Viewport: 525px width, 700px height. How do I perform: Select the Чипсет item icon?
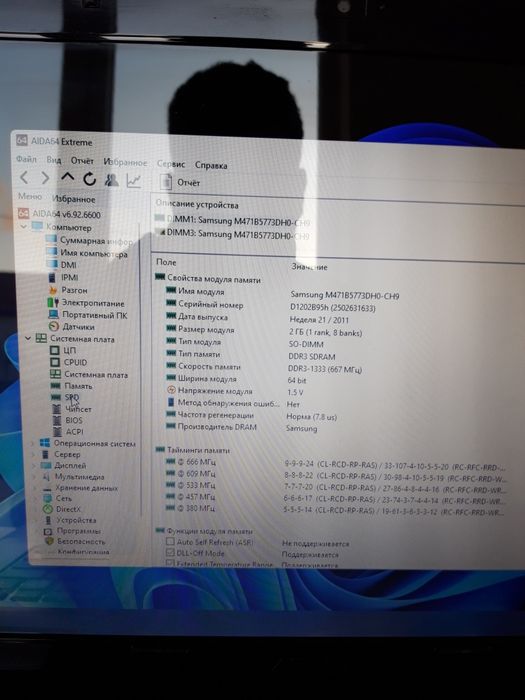coord(57,409)
